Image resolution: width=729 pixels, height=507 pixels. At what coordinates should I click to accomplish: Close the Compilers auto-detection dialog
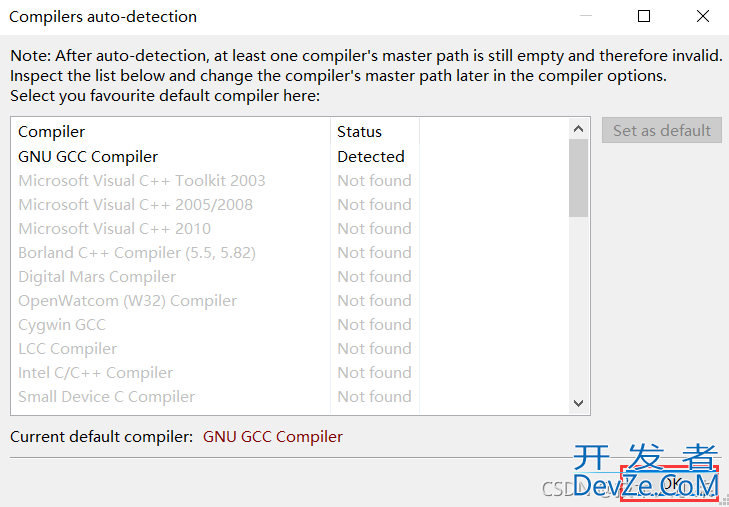pyautogui.click(x=703, y=17)
